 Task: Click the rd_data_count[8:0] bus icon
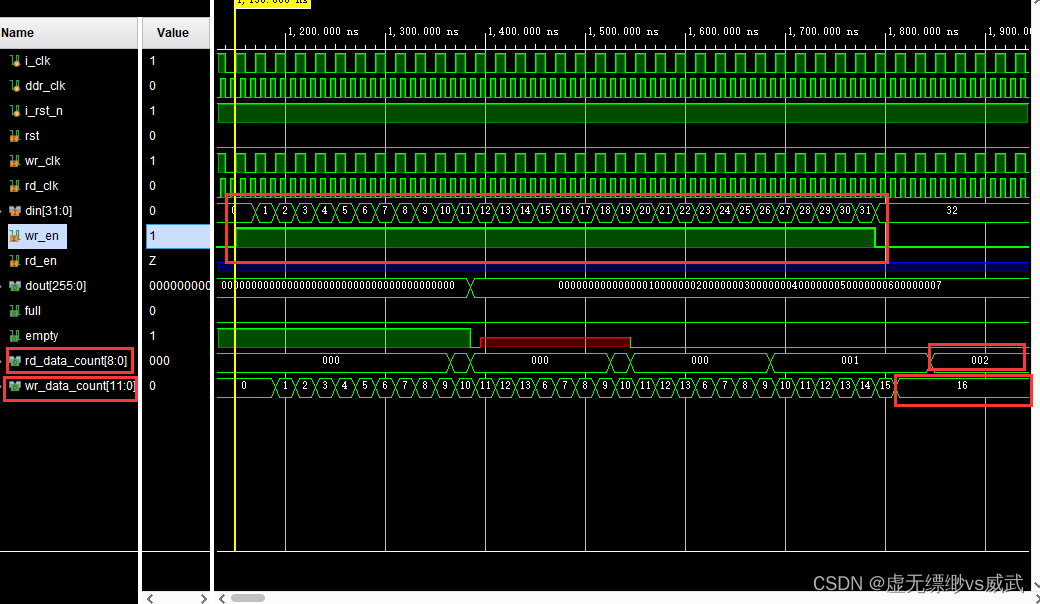[x=15, y=361]
